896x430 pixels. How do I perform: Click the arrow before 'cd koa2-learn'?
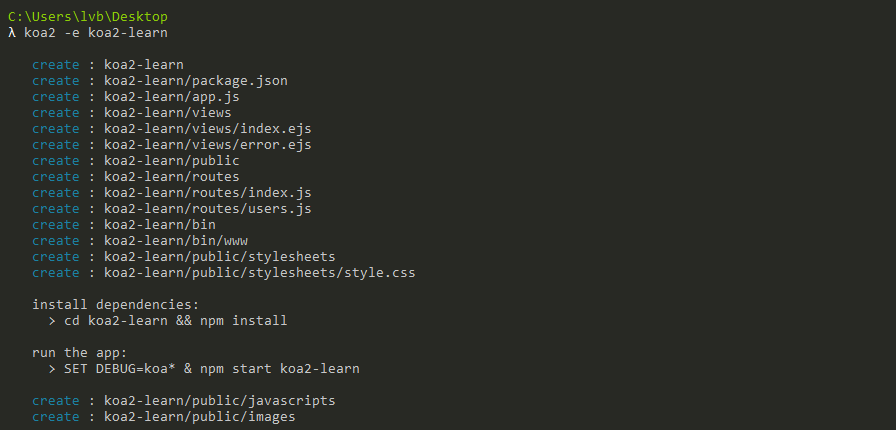[x=52, y=321]
